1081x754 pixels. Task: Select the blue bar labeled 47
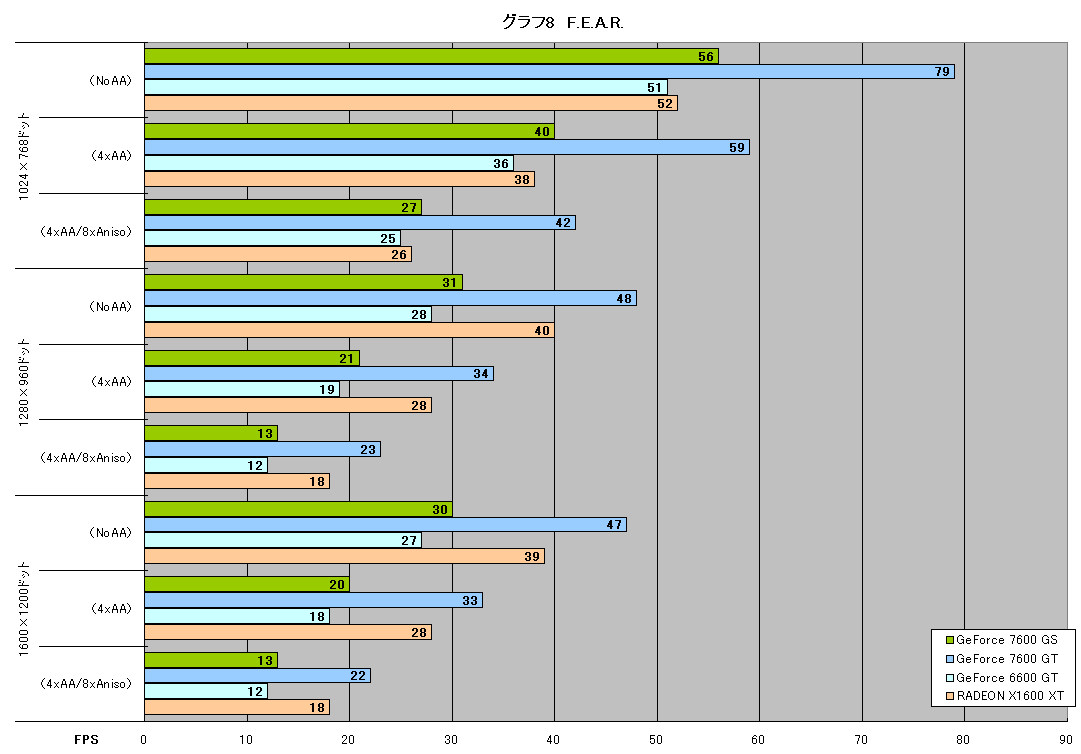[385, 524]
